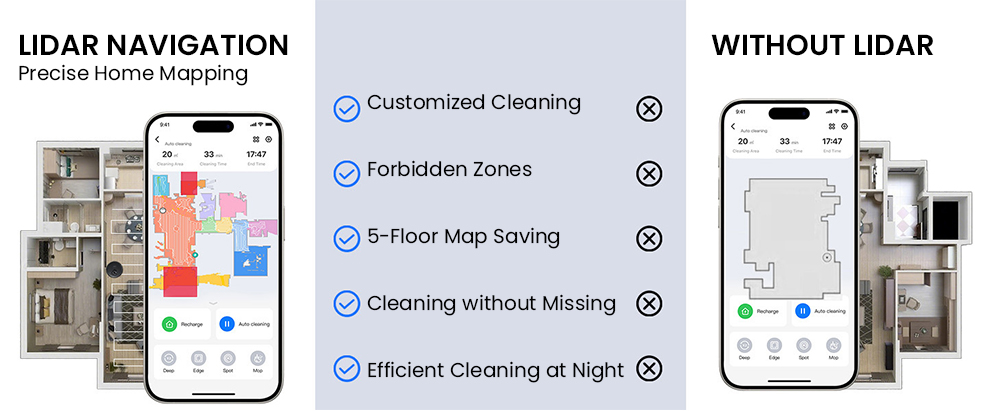Screen dimensions: 1000x411
Task: Select Edge cleaning on the colored-map phone
Action: [198, 359]
